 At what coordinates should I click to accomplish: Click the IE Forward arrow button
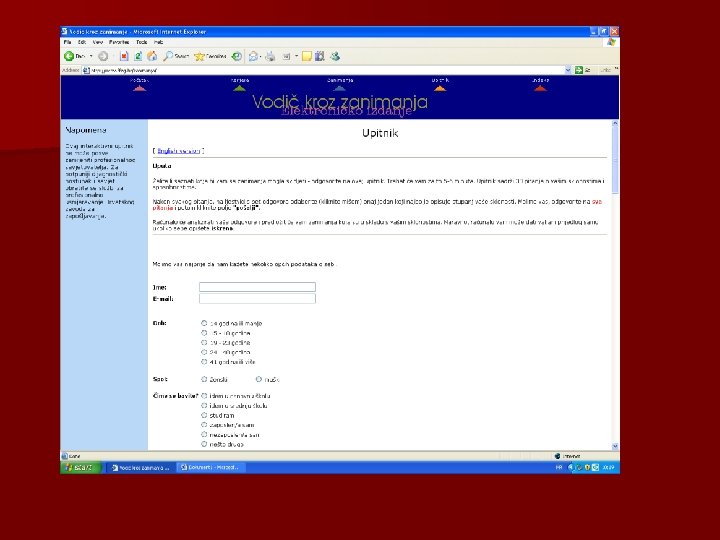pyautogui.click(x=103, y=56)
